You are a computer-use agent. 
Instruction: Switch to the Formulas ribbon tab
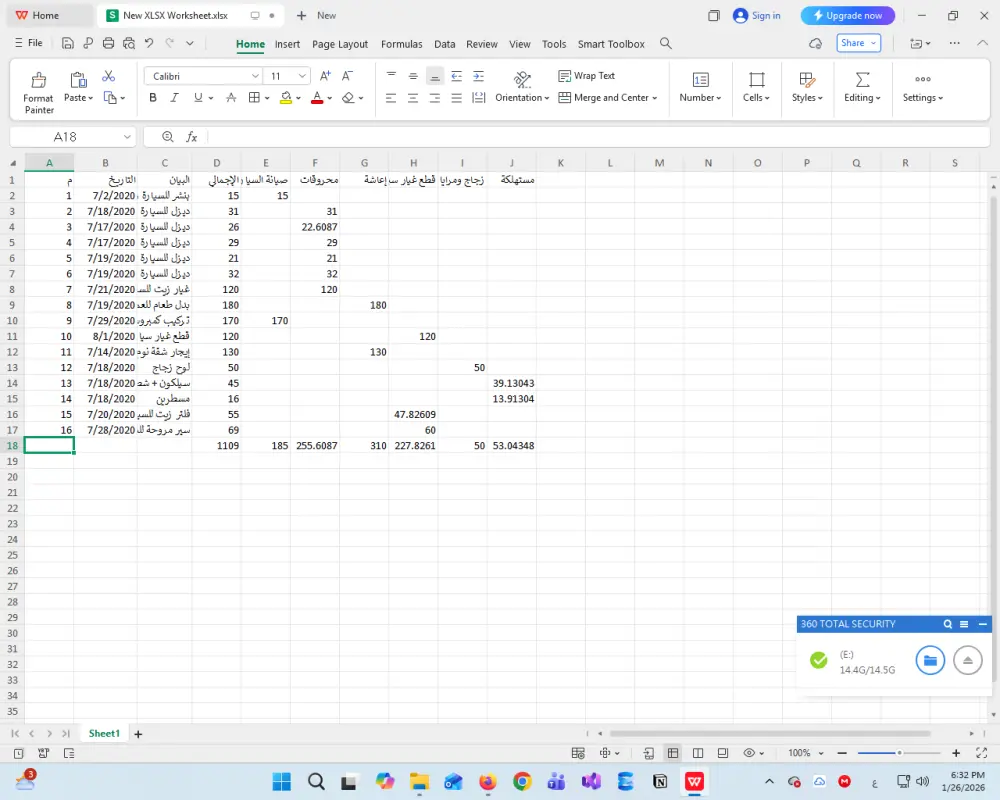402,44
